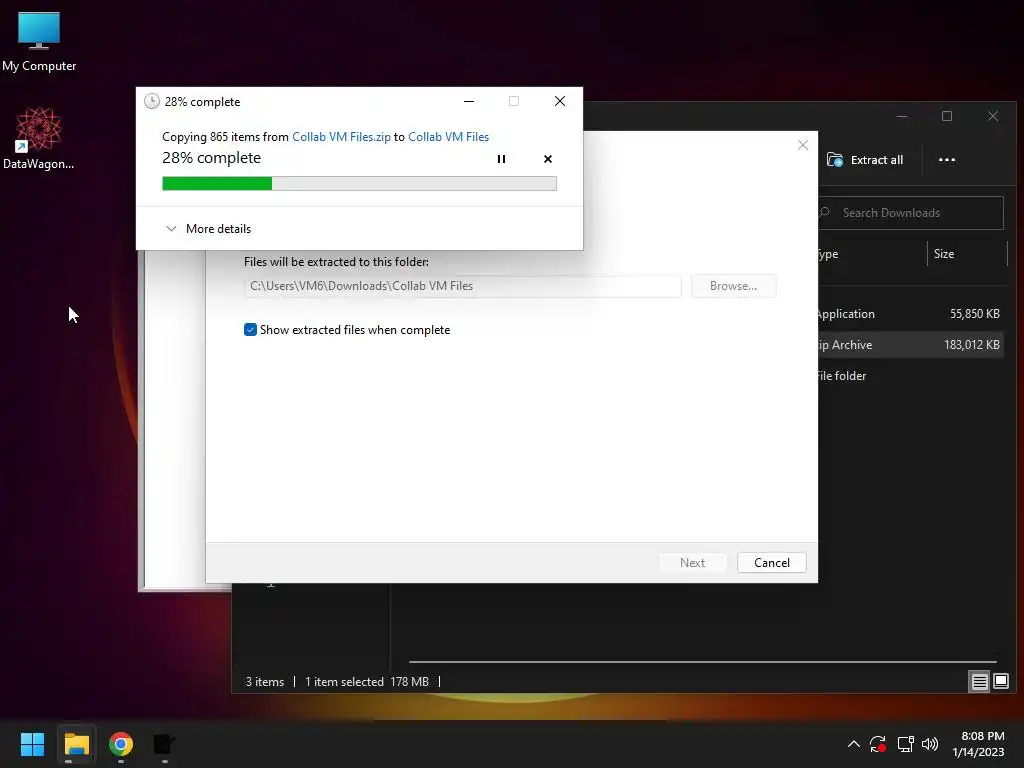Click Extract all in File Explorer toolbar
This screenshot has width=1024, height=768.
click(x=865, y=160)
